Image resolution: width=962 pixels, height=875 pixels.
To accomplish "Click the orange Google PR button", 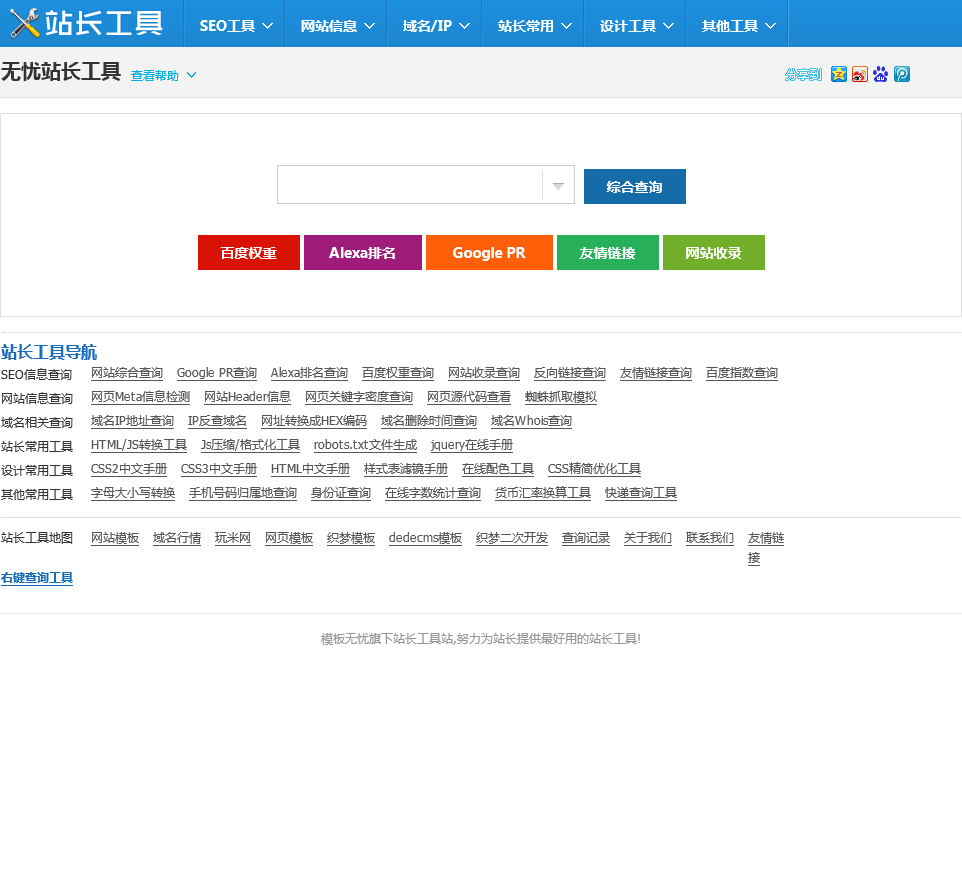I will point(489,253).
